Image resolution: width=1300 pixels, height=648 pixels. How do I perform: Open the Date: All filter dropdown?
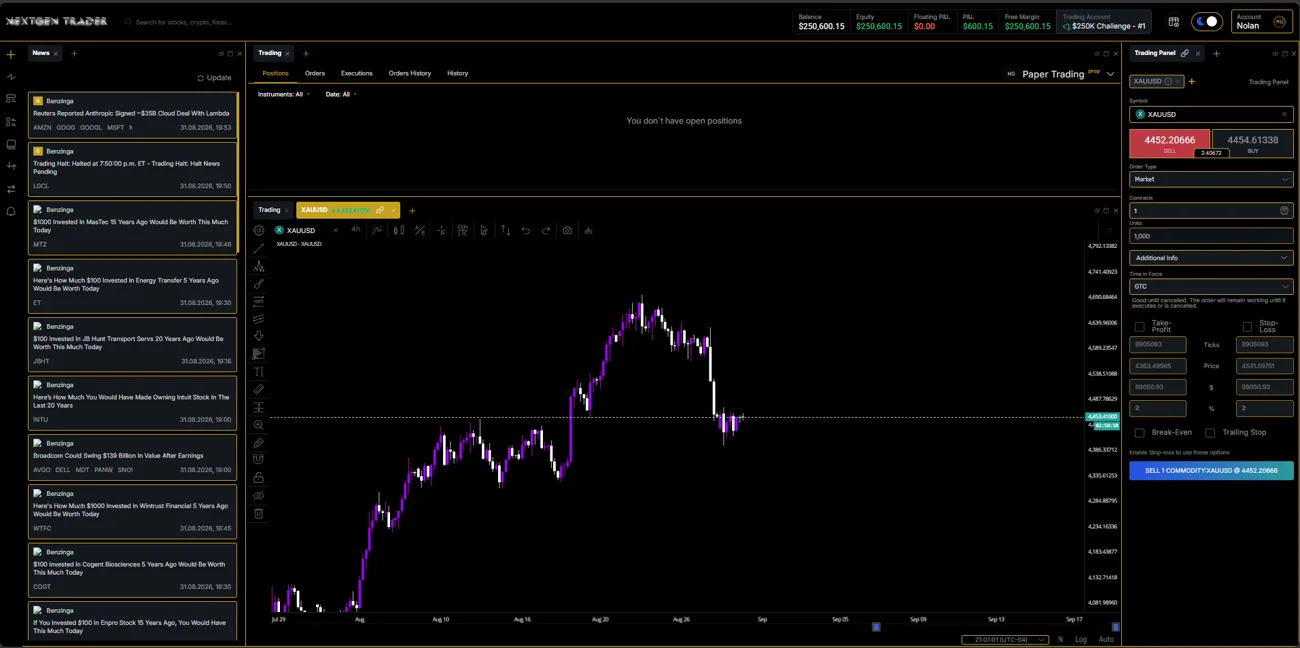tap(341, 94)
